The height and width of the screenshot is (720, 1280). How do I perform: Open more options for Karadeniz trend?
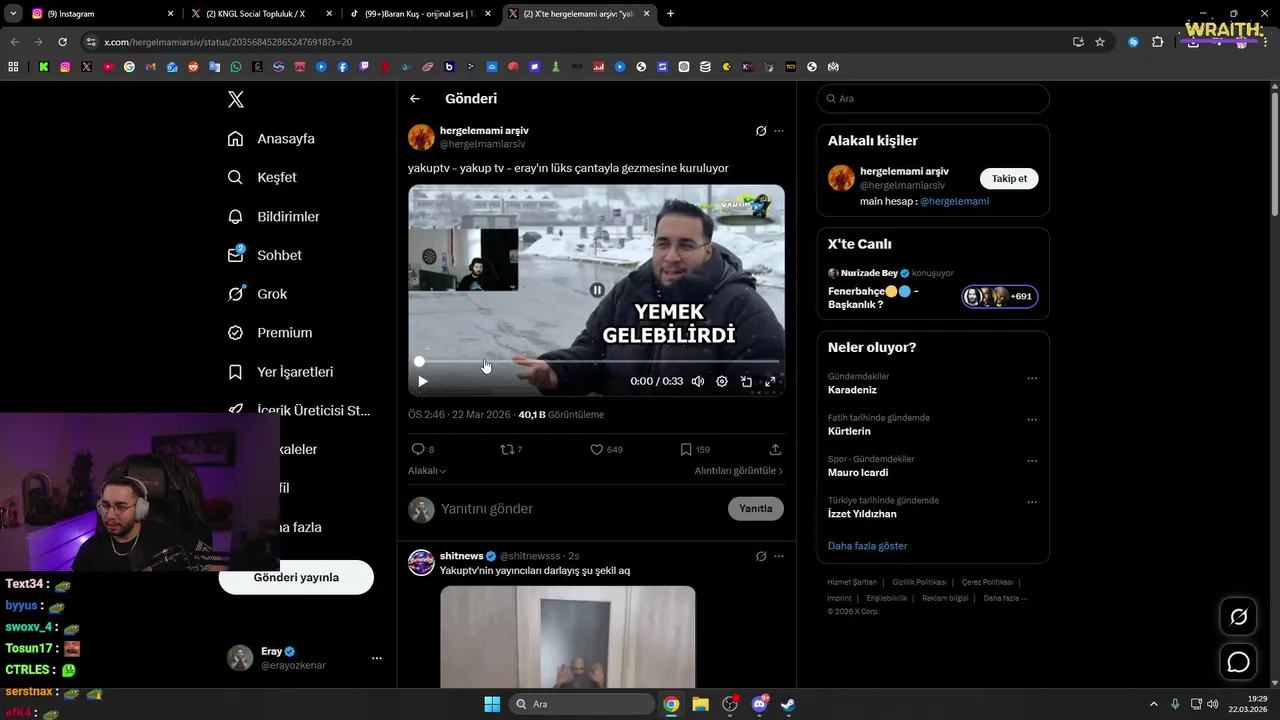[1032, 378]
